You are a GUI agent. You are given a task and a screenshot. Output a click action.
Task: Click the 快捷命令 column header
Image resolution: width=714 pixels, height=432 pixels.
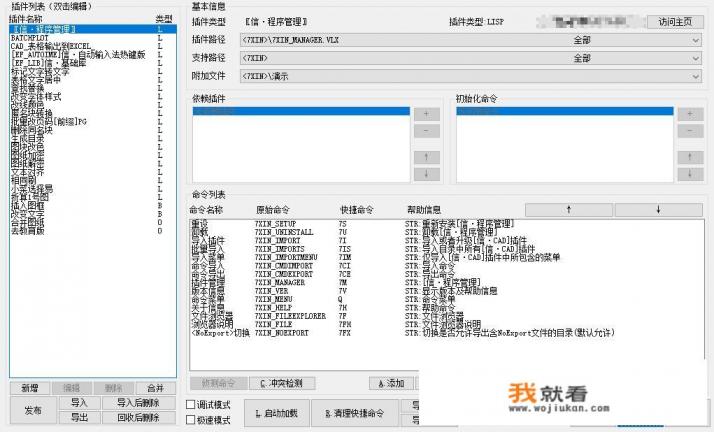tap(357, 210)
